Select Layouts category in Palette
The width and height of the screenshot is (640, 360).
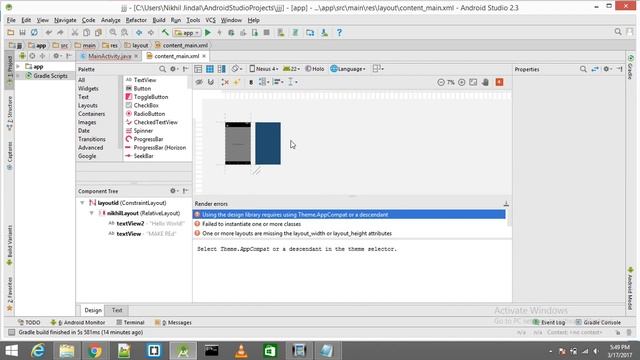[88, 105]
